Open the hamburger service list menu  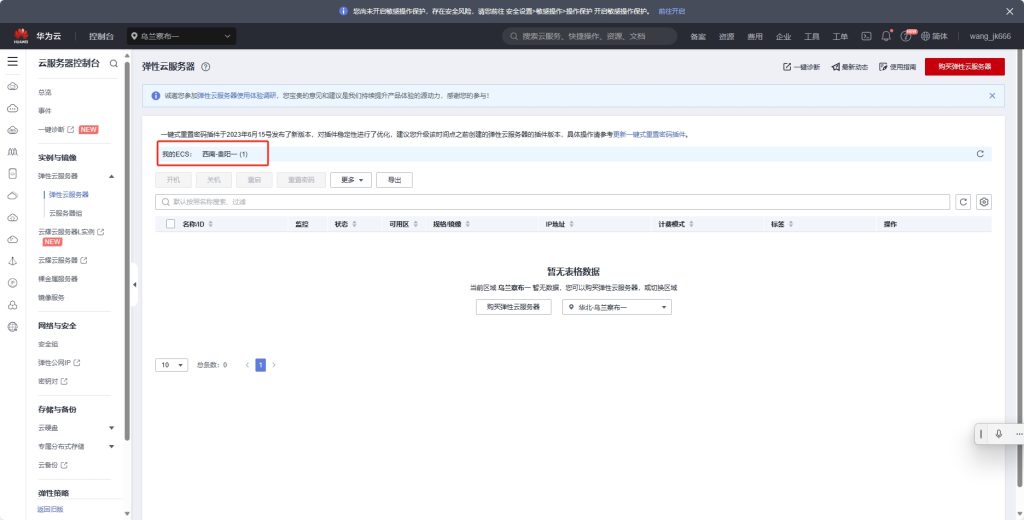pyautogui.click(x=12, y=61)
